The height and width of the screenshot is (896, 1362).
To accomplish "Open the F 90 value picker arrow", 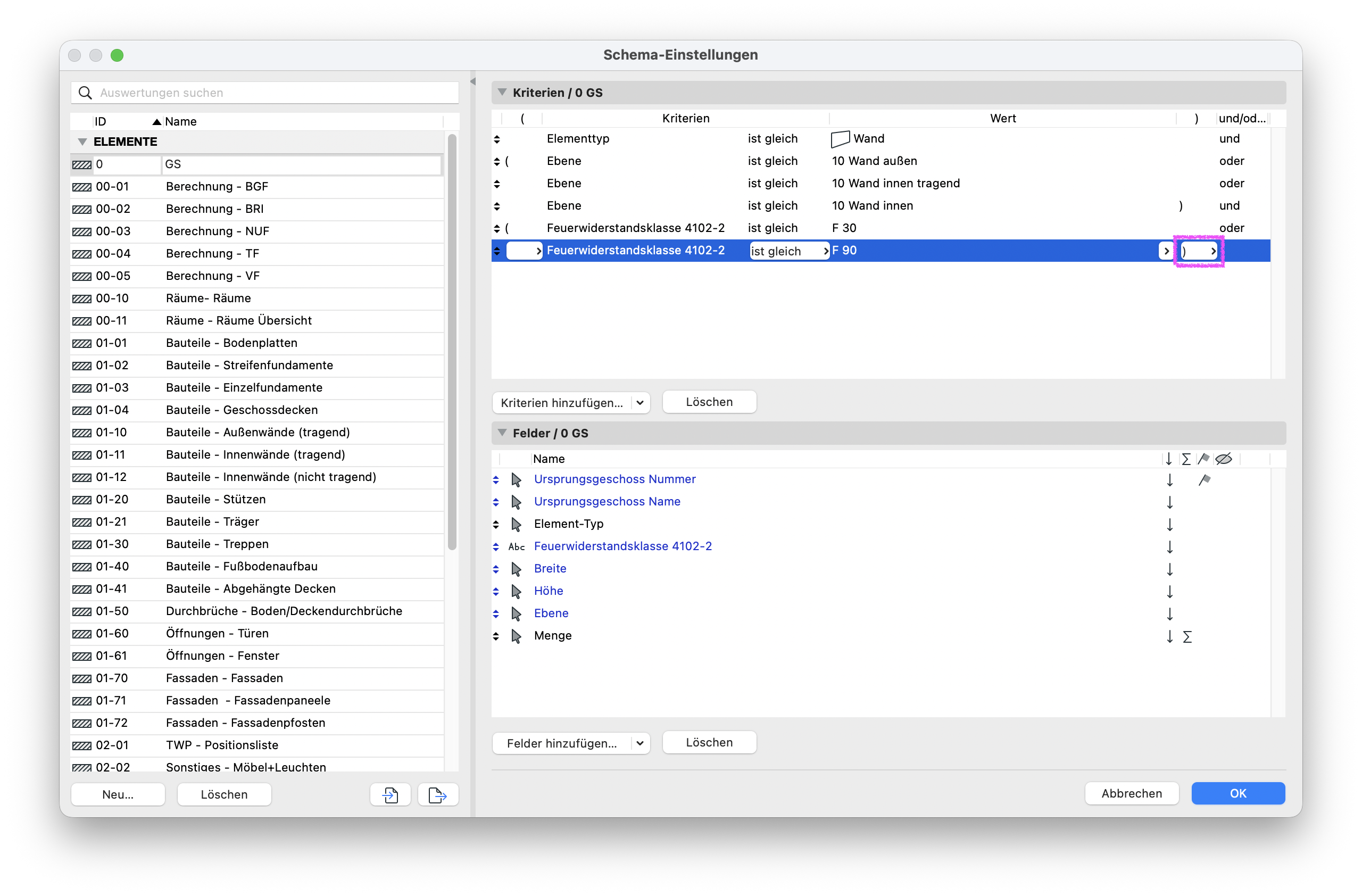I will point(1166,251).
